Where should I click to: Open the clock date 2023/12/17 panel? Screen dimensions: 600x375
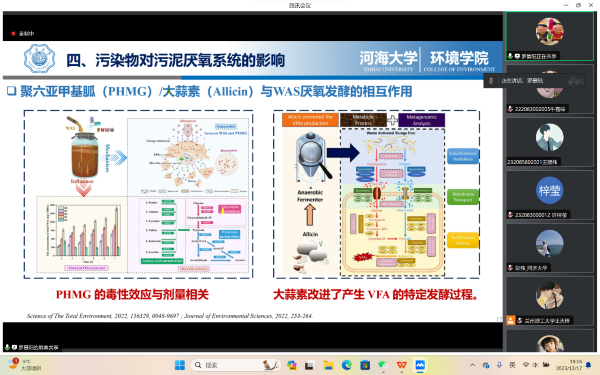pos(569,365)
